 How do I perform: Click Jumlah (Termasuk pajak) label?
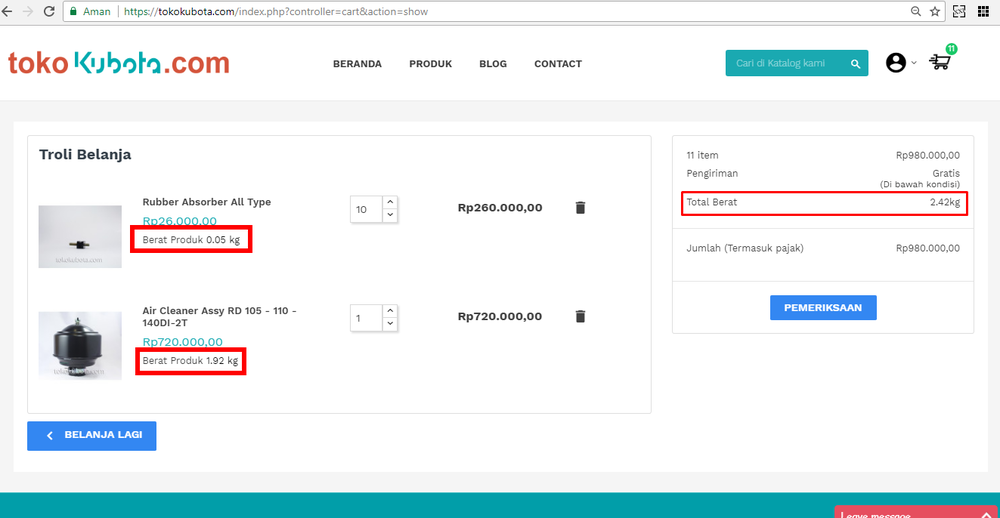pos(745,248)
